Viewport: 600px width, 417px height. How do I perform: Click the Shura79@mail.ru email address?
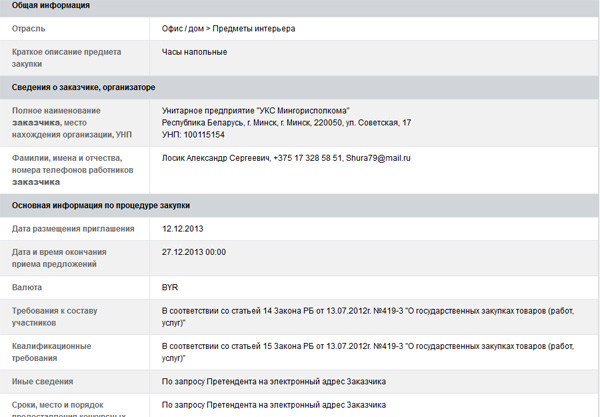click(x=378, y=158)
